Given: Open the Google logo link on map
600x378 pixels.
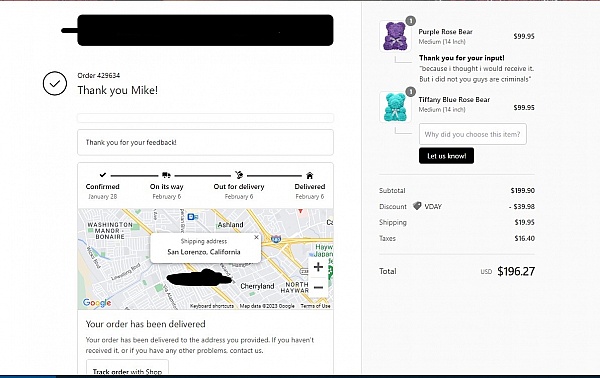Looking at the screenshot, I should tap(97, 303).
